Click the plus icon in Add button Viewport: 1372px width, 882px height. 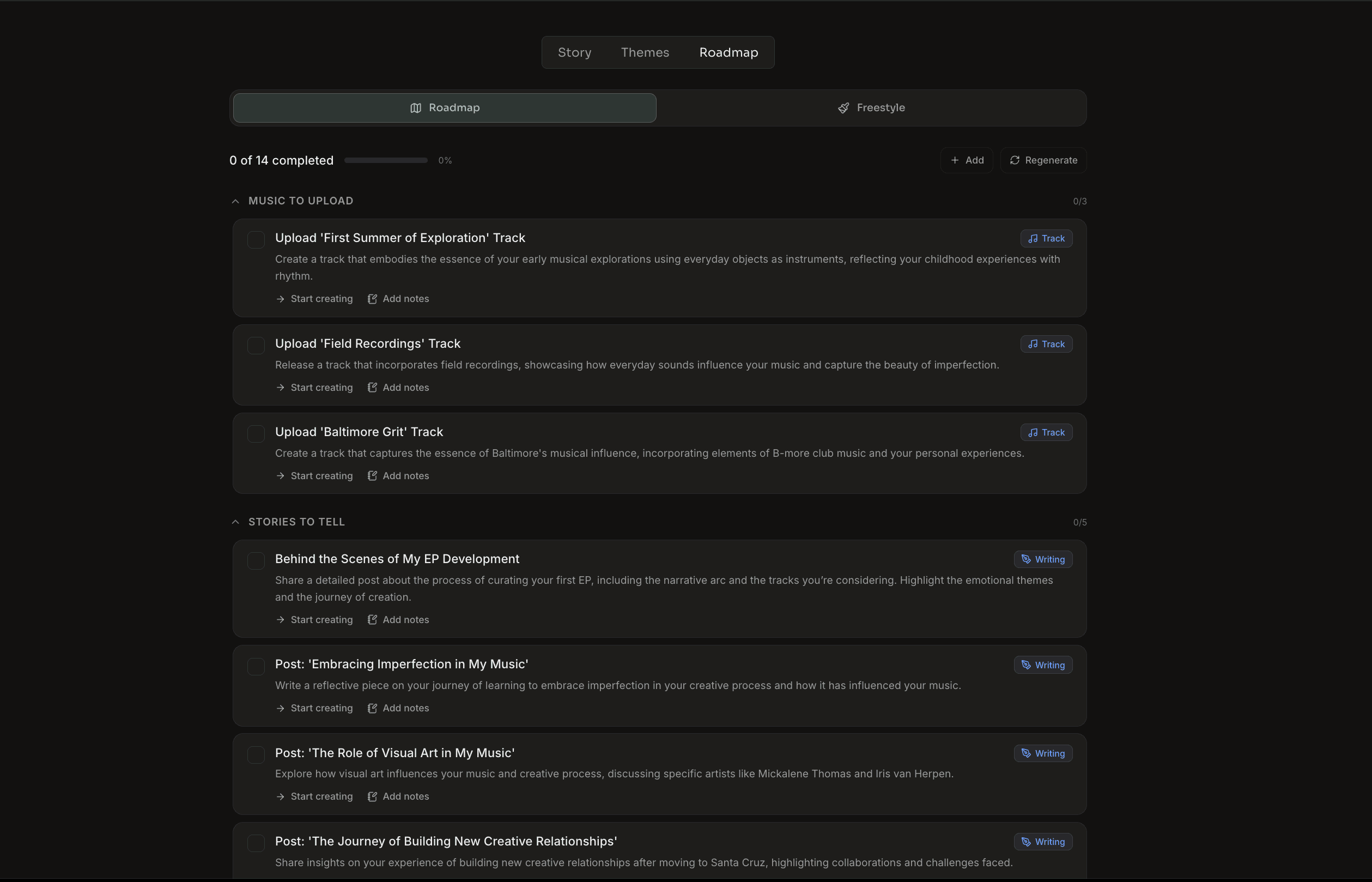click(954, 160)
